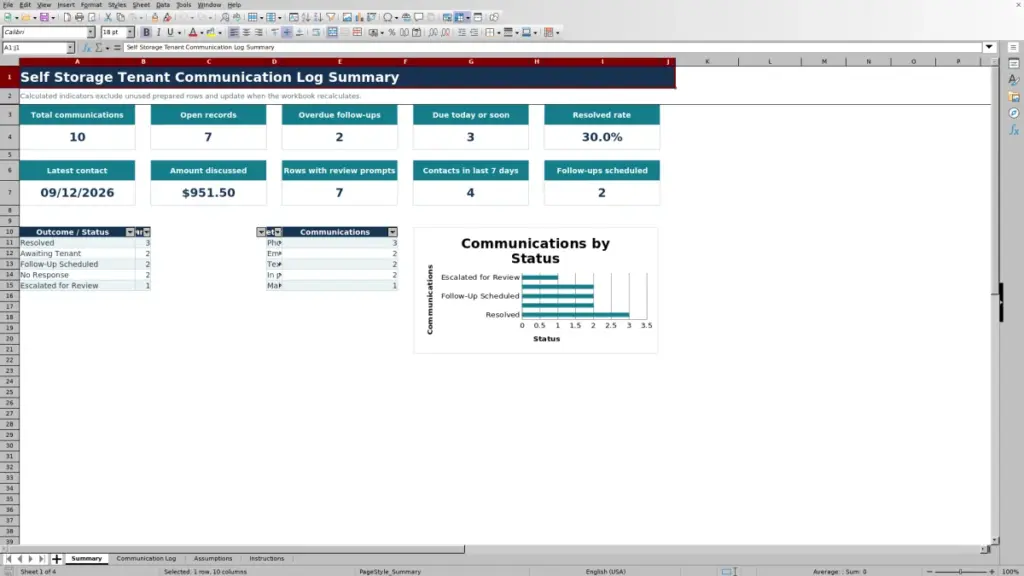Insert an image using the Image icon
Screen dimensions: 1024x576
347,17
